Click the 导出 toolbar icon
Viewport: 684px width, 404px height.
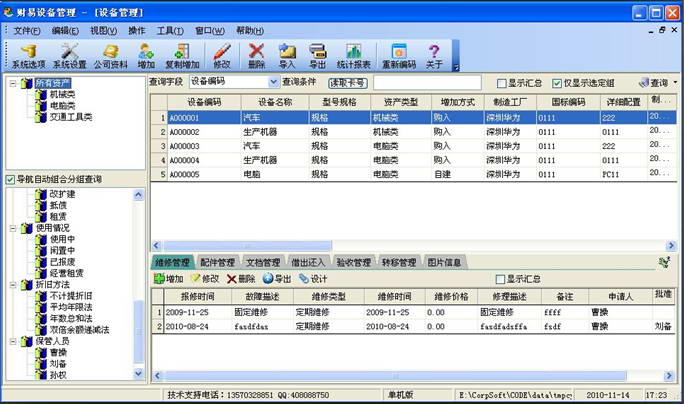tap(318, 56)
